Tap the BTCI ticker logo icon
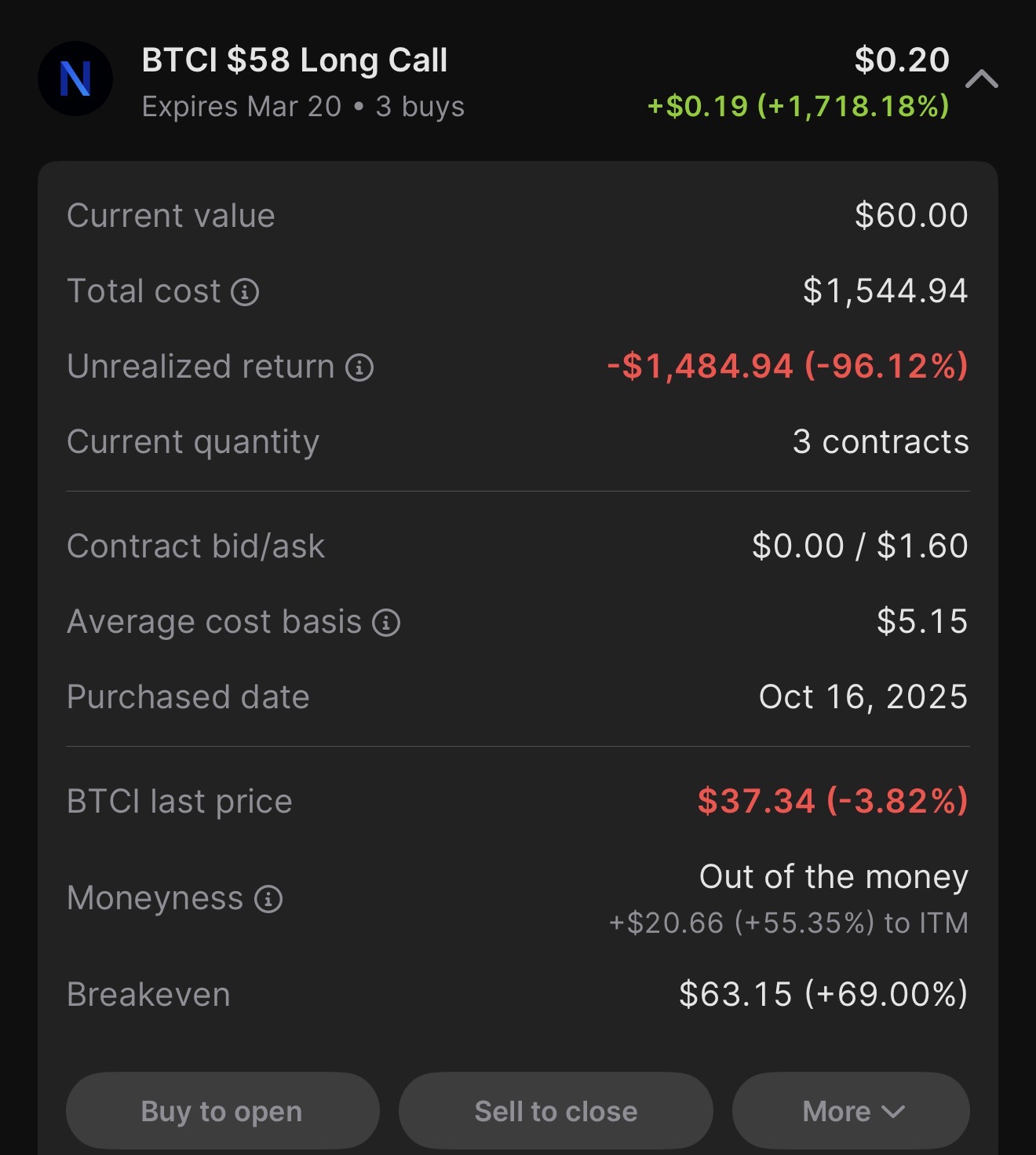1036x1155 pixels. coord(75,79)
